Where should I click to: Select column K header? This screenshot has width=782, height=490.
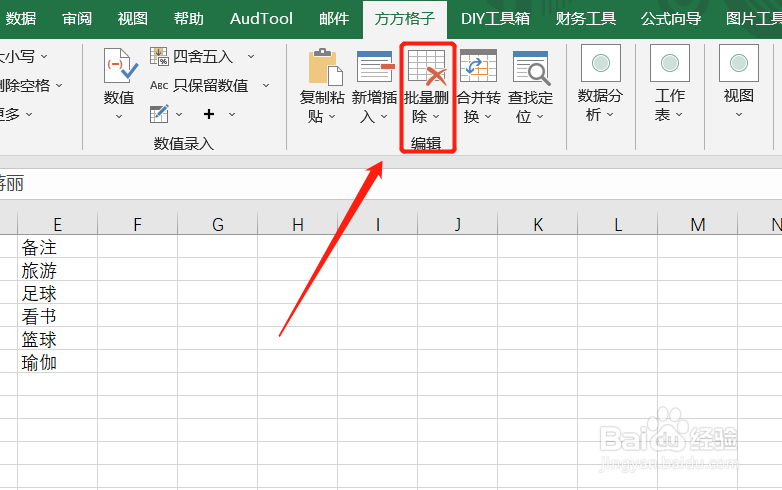pos(538,224)
